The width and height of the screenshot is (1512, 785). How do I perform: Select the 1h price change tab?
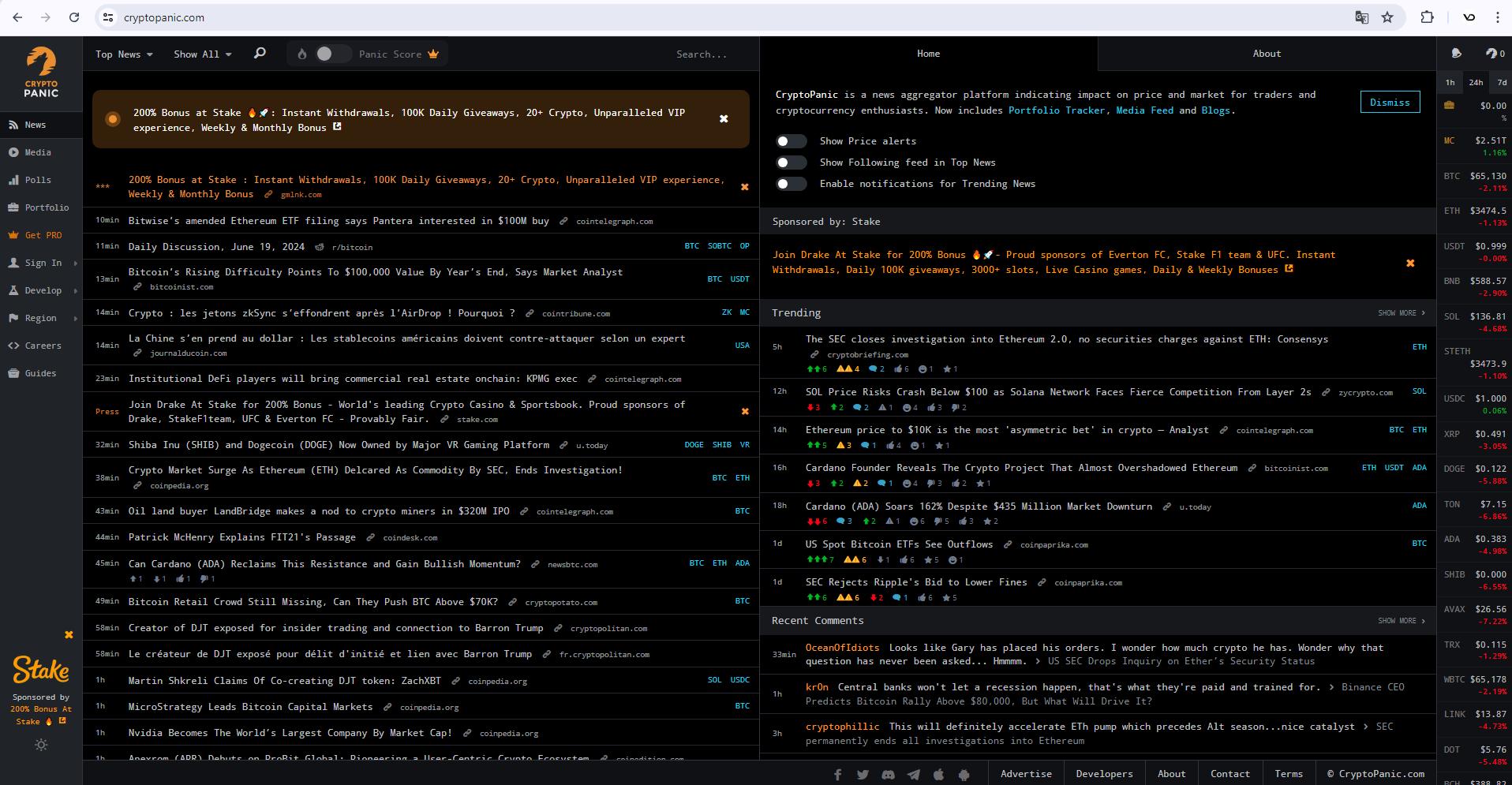tap(1450, 82)
